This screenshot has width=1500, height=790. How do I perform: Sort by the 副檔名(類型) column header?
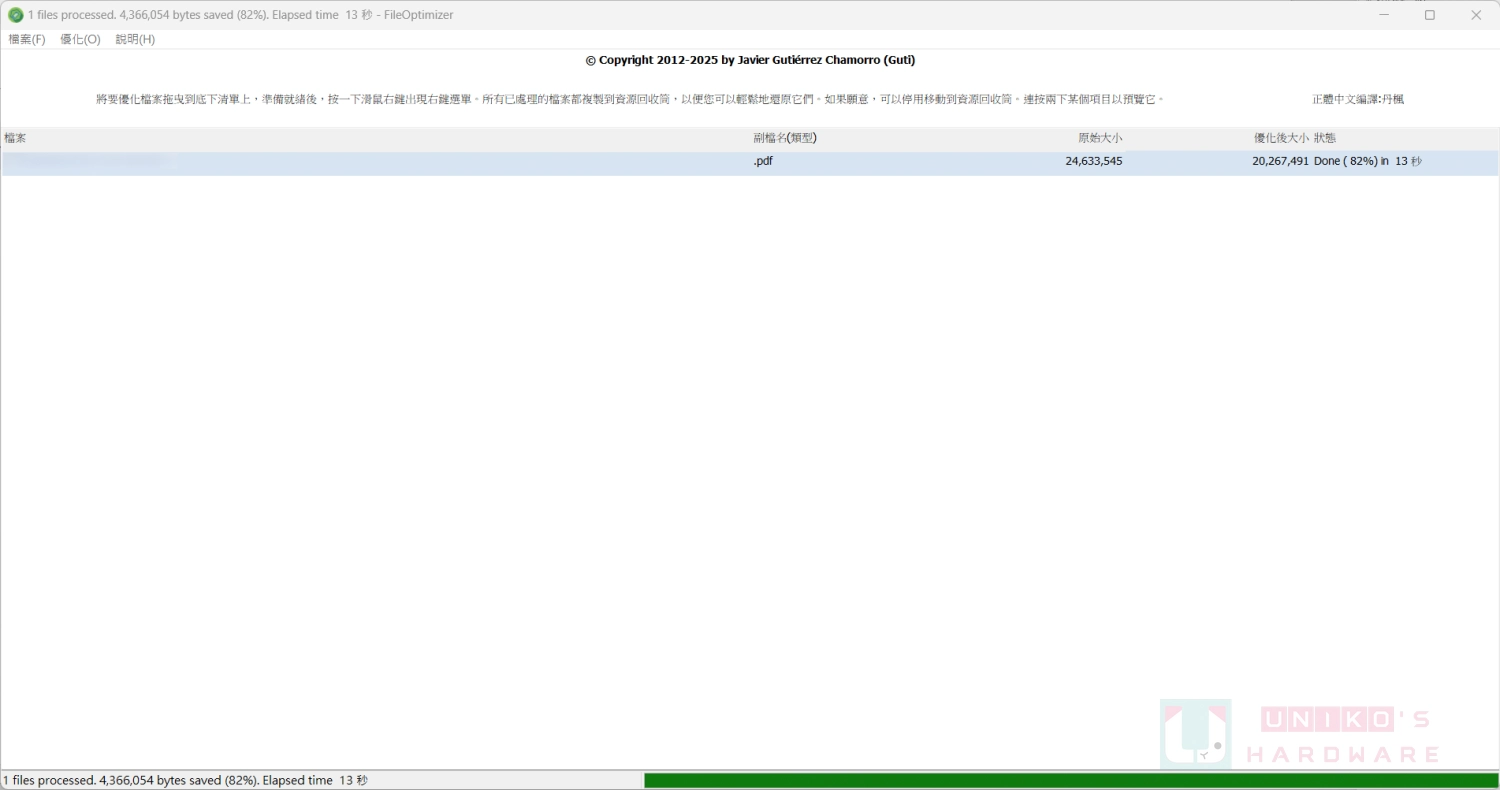tap(785, 138)
